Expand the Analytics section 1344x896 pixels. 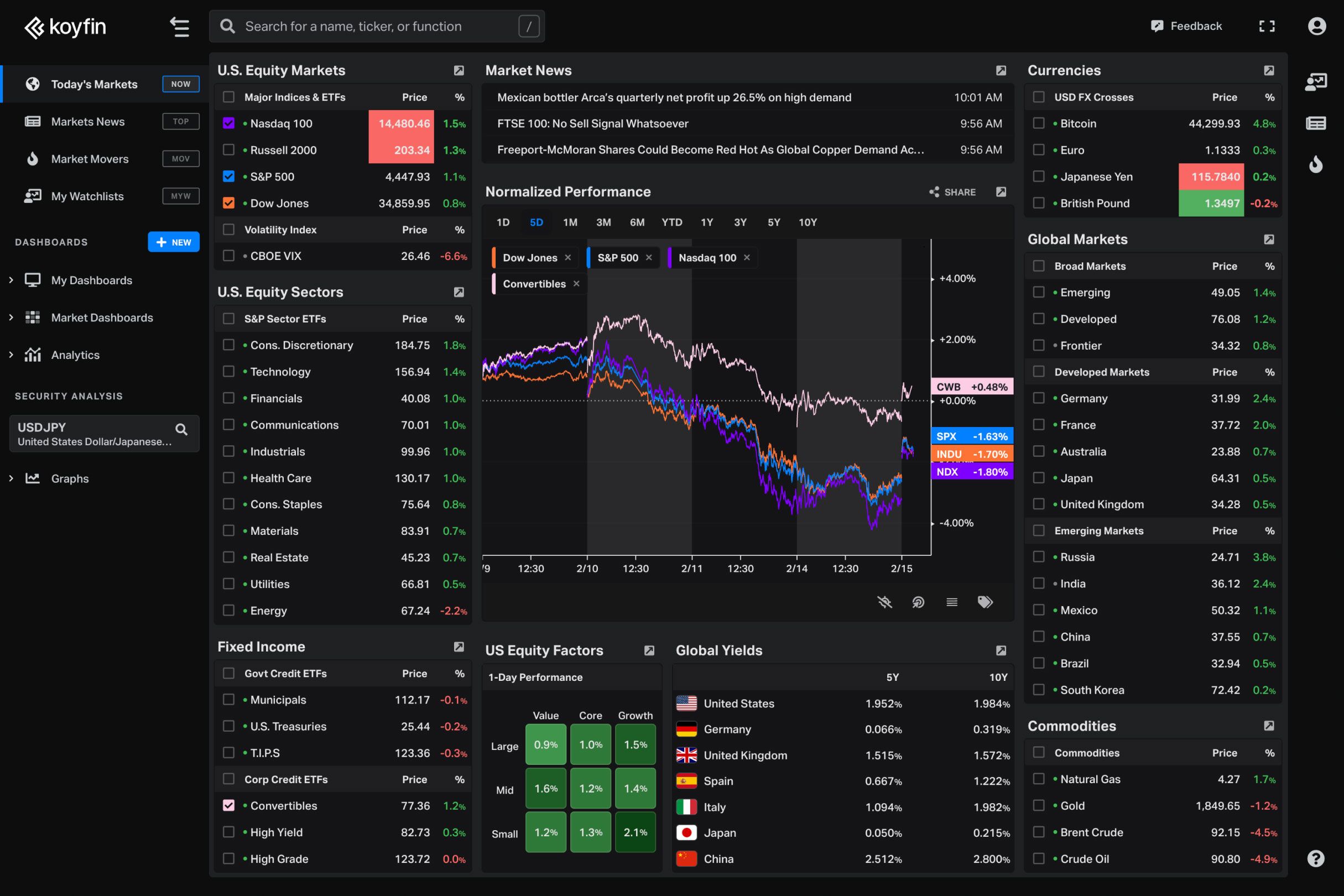(x=11, y=355)
